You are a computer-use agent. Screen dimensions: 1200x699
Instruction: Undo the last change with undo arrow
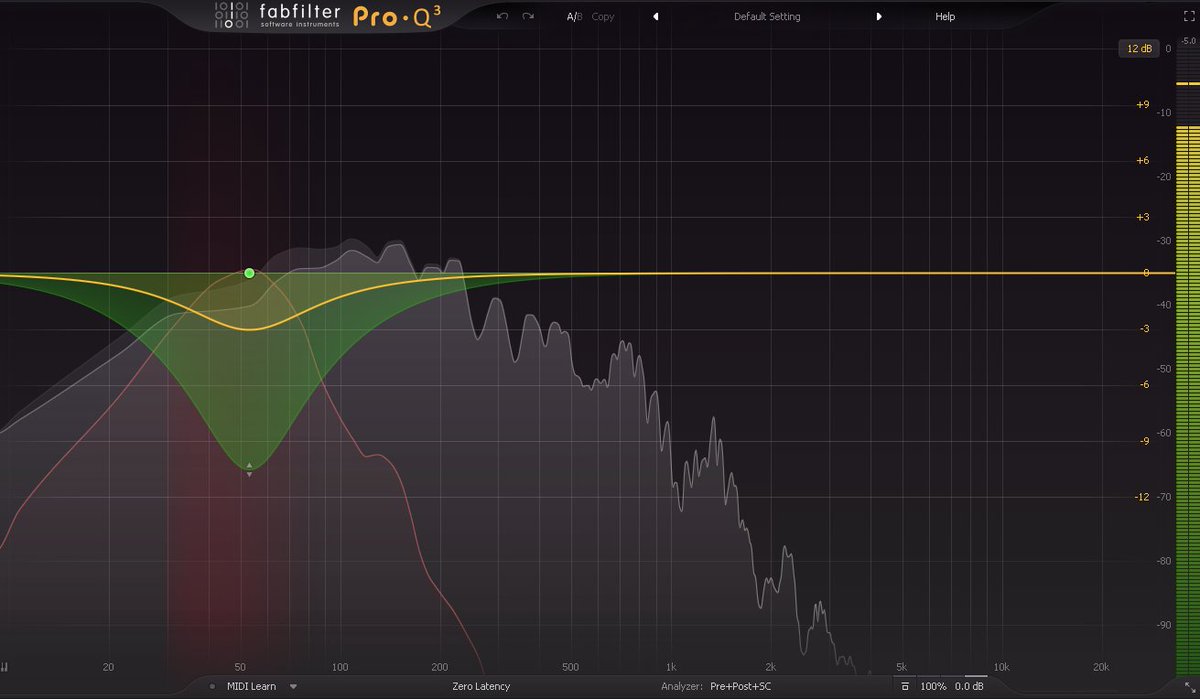click(502, 16)
